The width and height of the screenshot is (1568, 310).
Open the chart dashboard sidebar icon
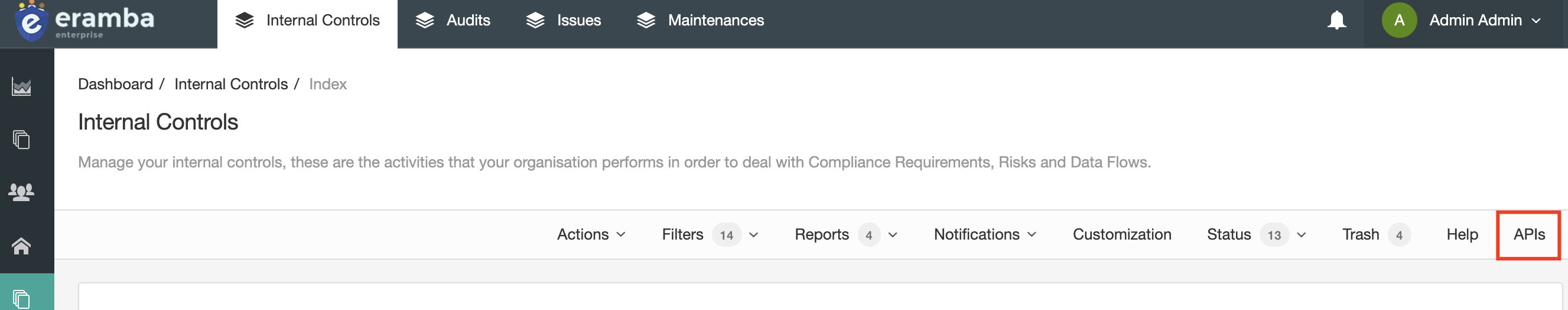(21, 87)
